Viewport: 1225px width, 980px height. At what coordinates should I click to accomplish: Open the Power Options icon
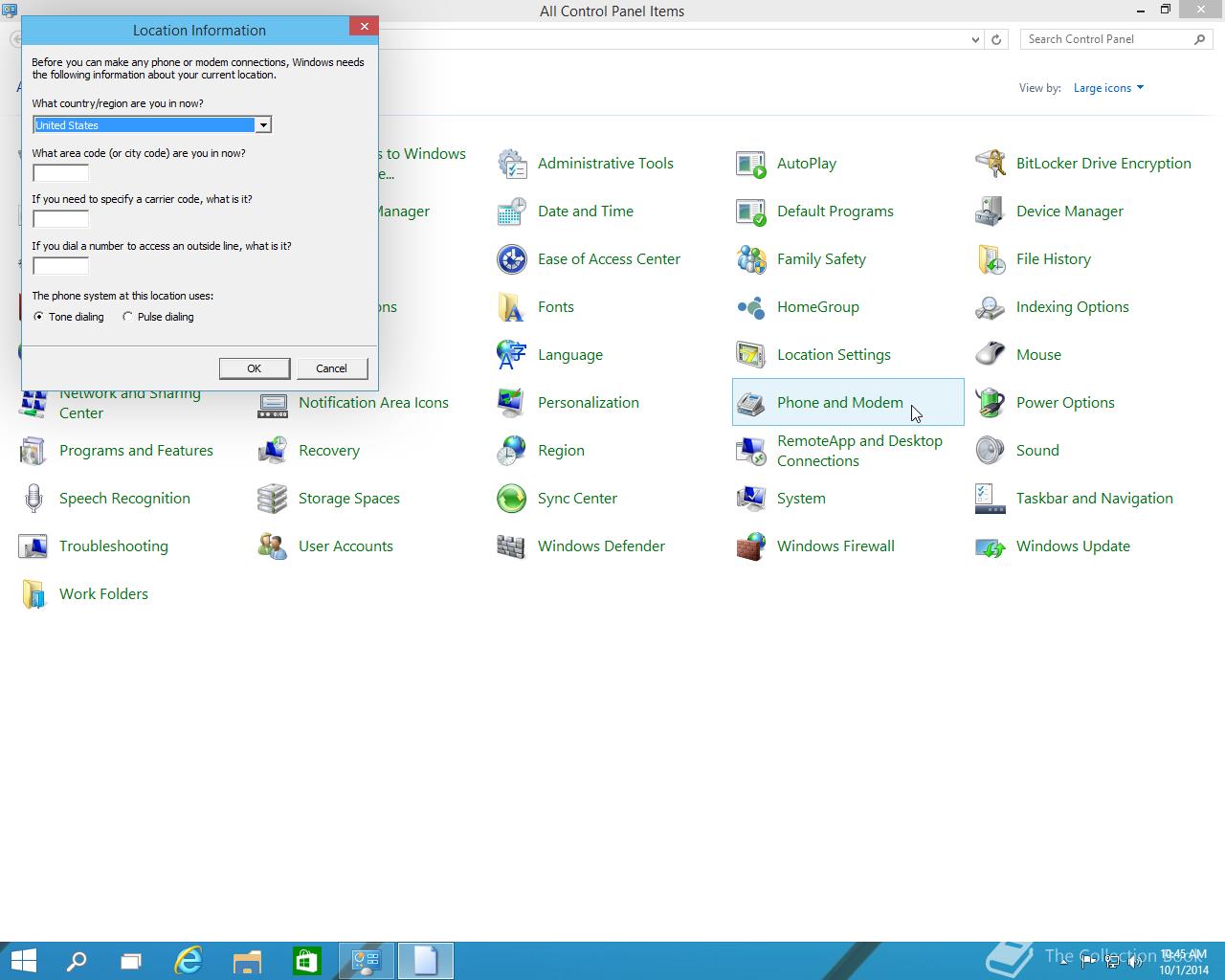pyautogui.click(x=991, y=403)
